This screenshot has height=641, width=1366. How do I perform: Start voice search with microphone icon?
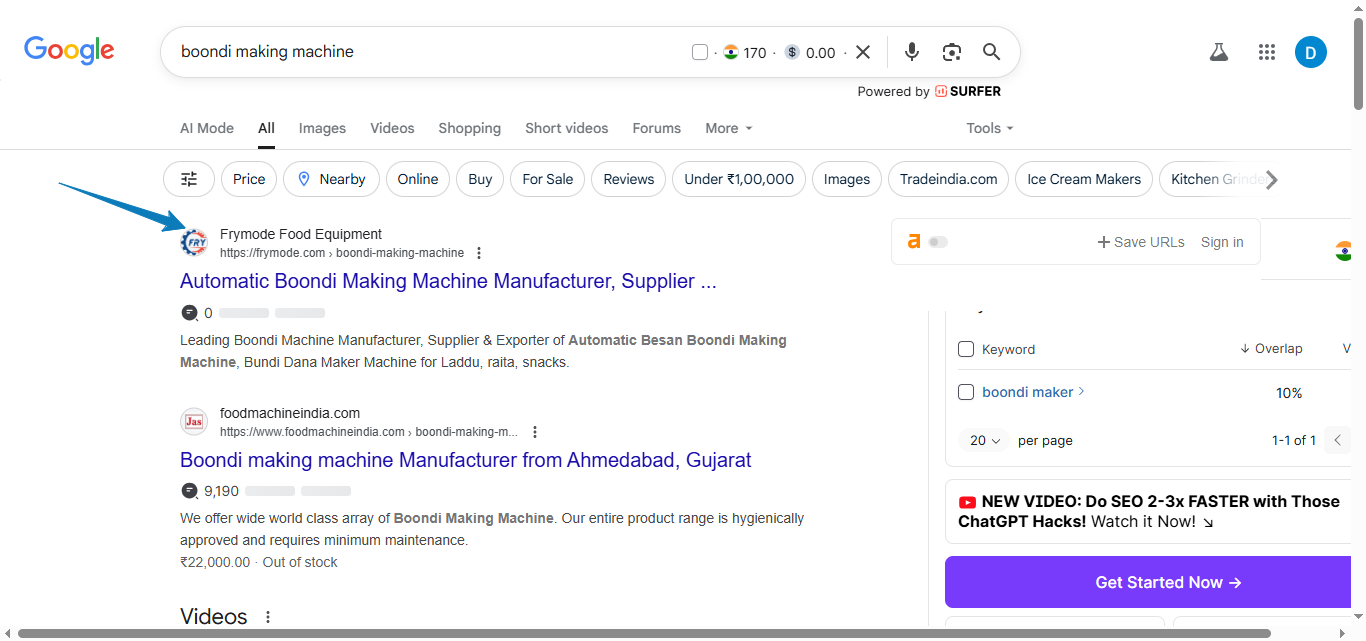(911, 52)
